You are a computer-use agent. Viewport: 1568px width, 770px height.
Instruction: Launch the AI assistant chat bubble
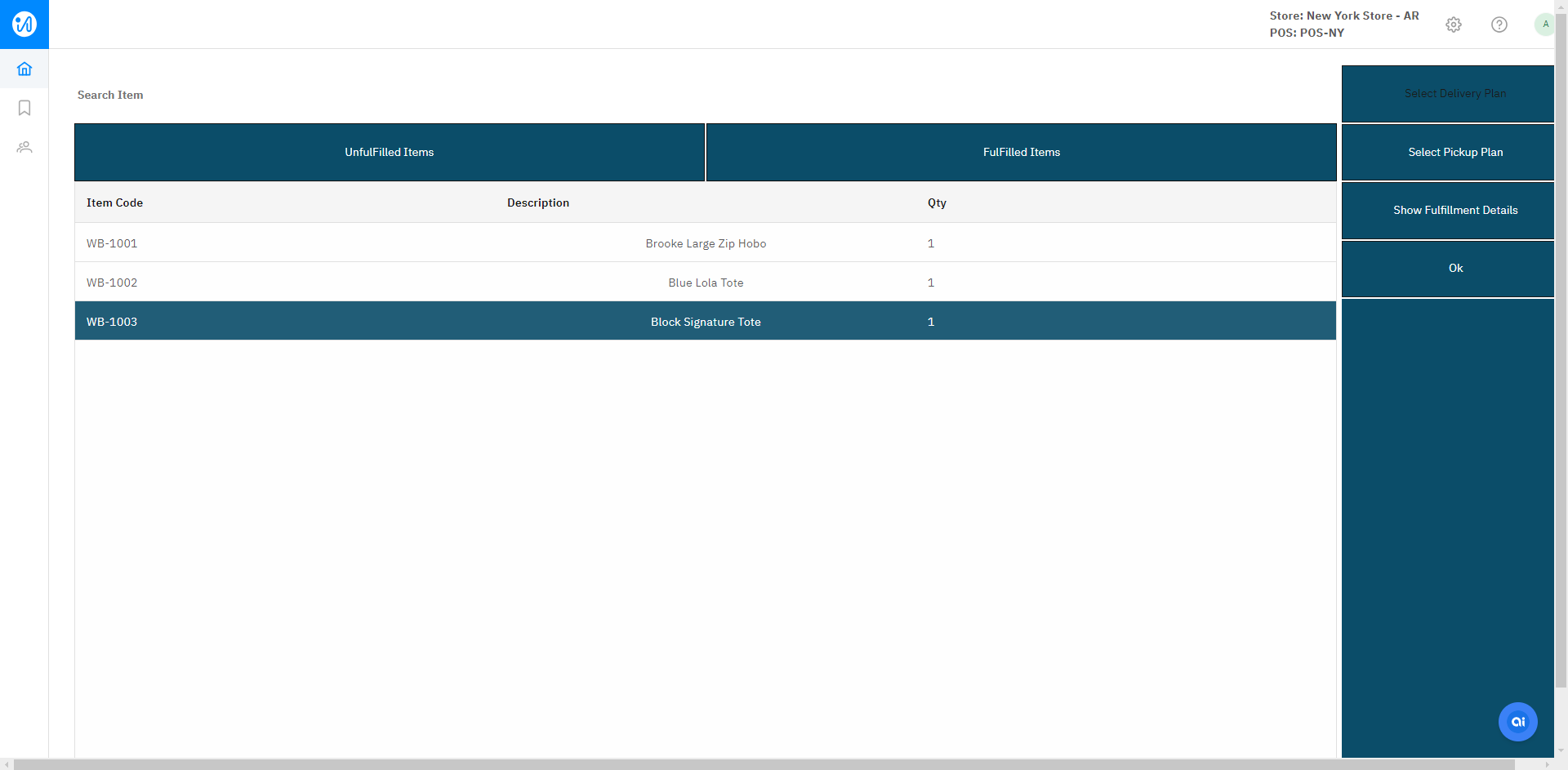coord(1517,722)
